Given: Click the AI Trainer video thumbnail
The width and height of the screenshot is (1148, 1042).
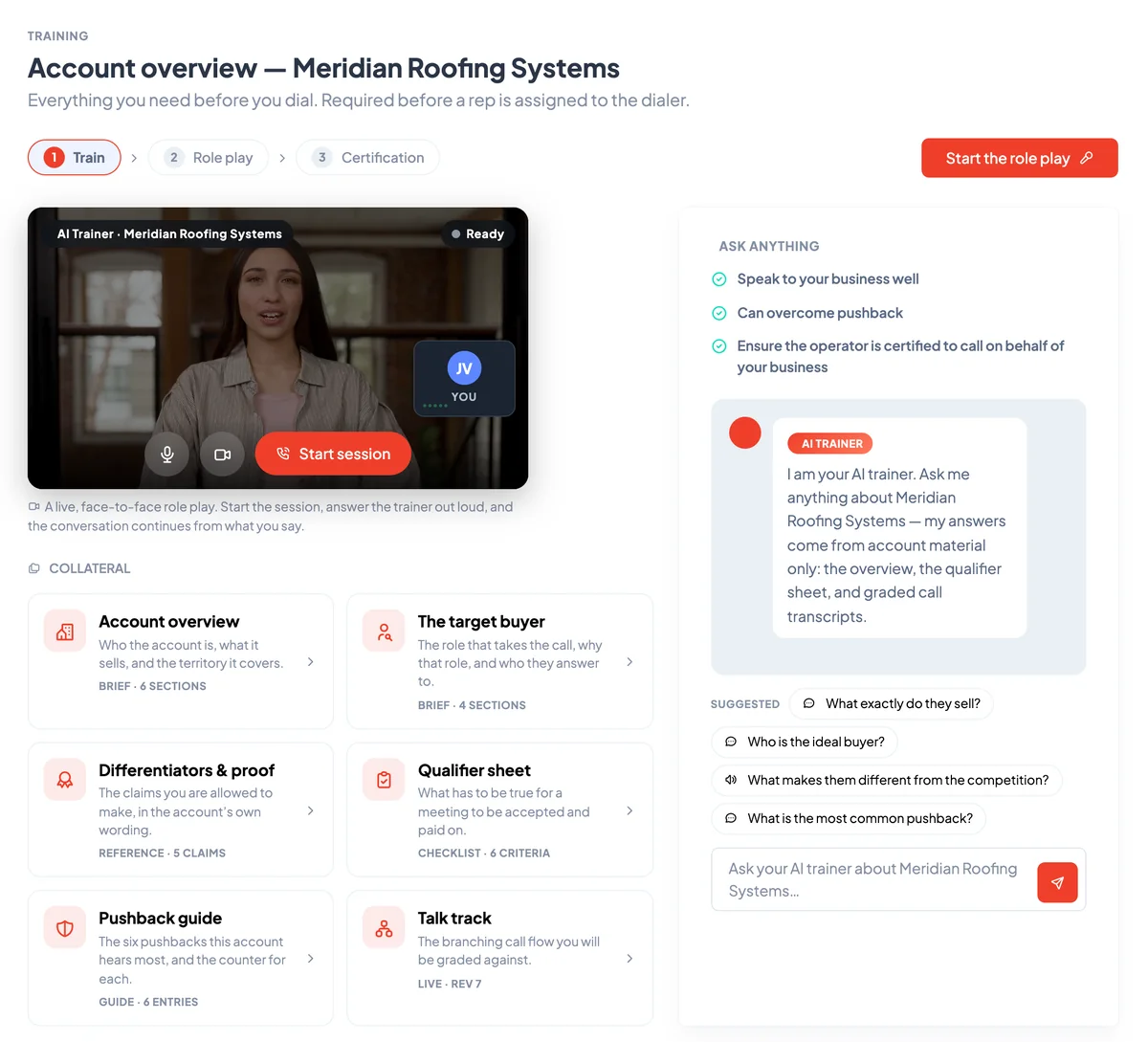Looking at the screenshot, I should coord(277,348).
